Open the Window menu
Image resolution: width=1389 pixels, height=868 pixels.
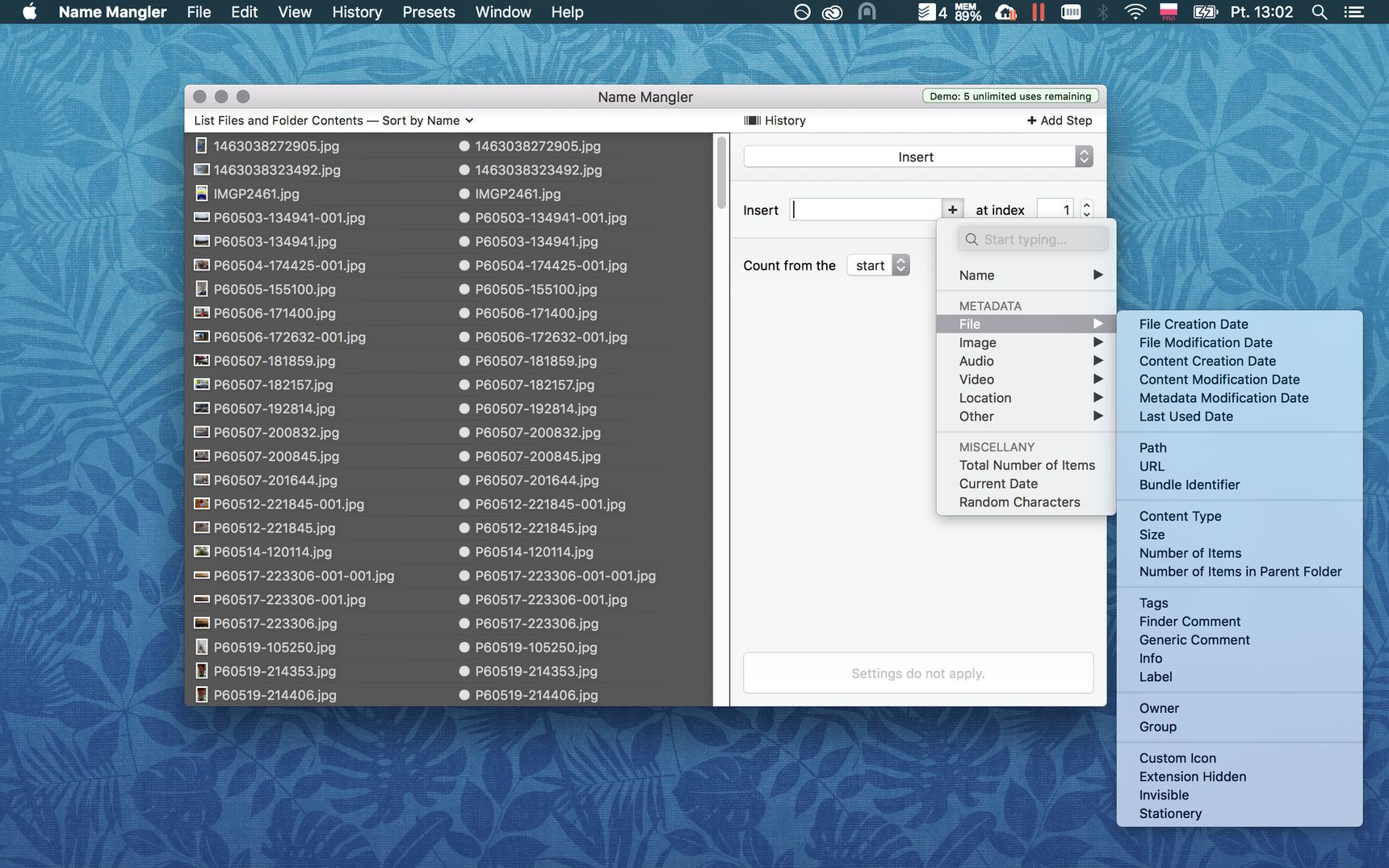(503, 12)
